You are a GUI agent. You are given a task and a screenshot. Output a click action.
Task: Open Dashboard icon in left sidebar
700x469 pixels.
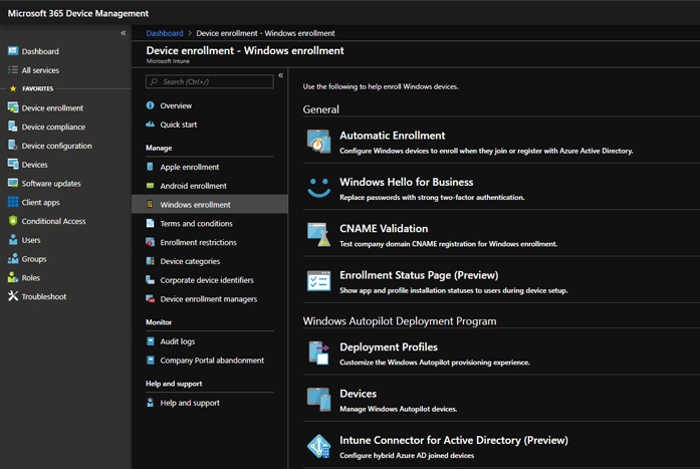13,51
